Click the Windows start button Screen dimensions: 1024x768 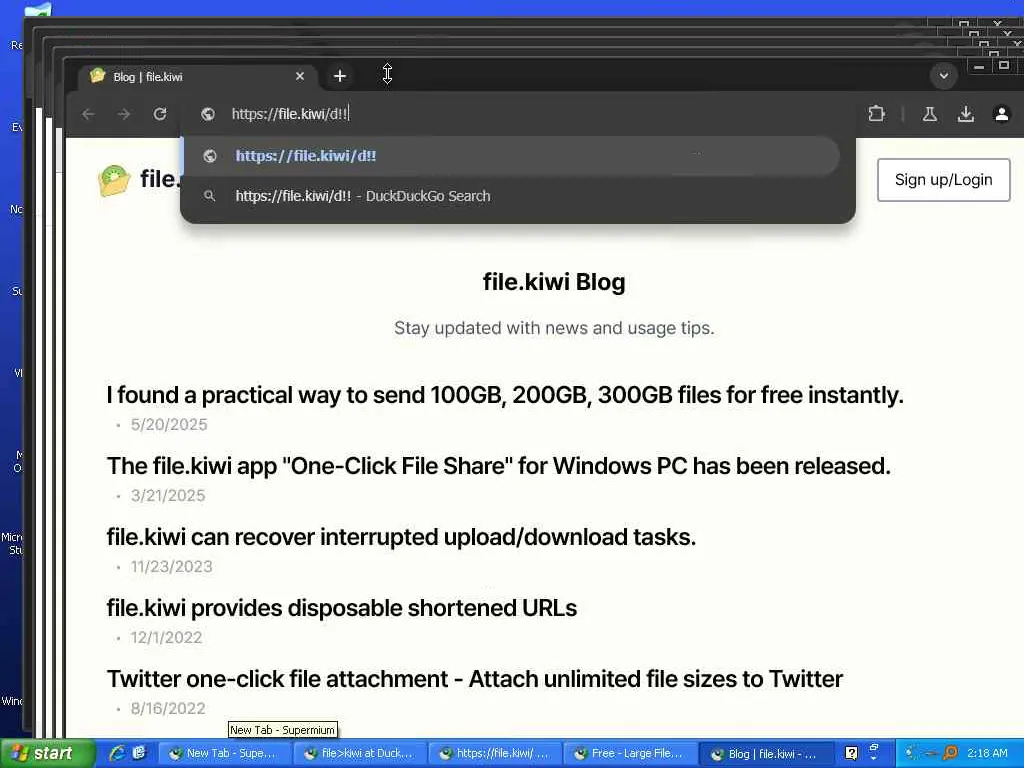click(46, 754)
